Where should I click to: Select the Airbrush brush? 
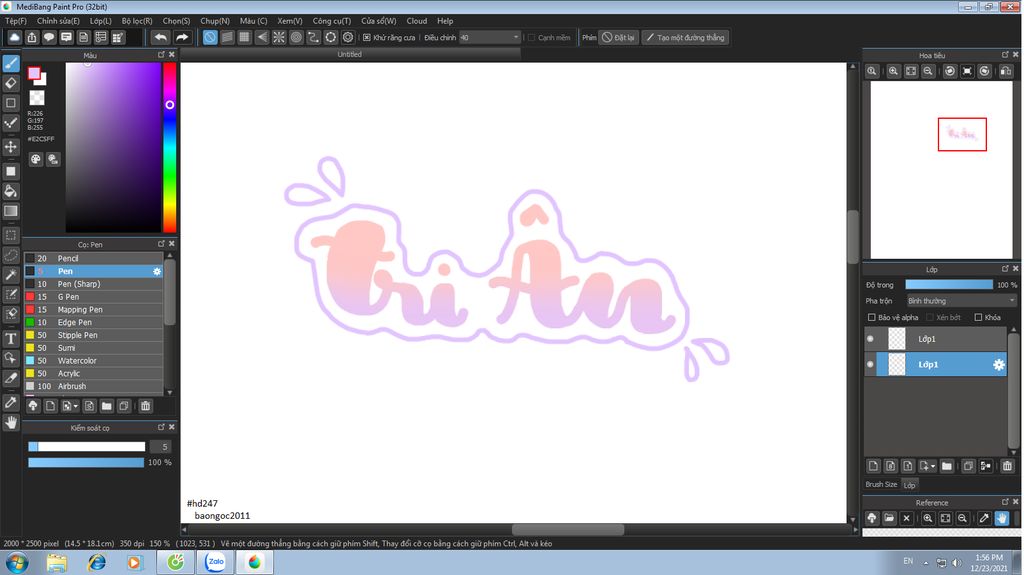pyautogui.click(x=93, y=386)
